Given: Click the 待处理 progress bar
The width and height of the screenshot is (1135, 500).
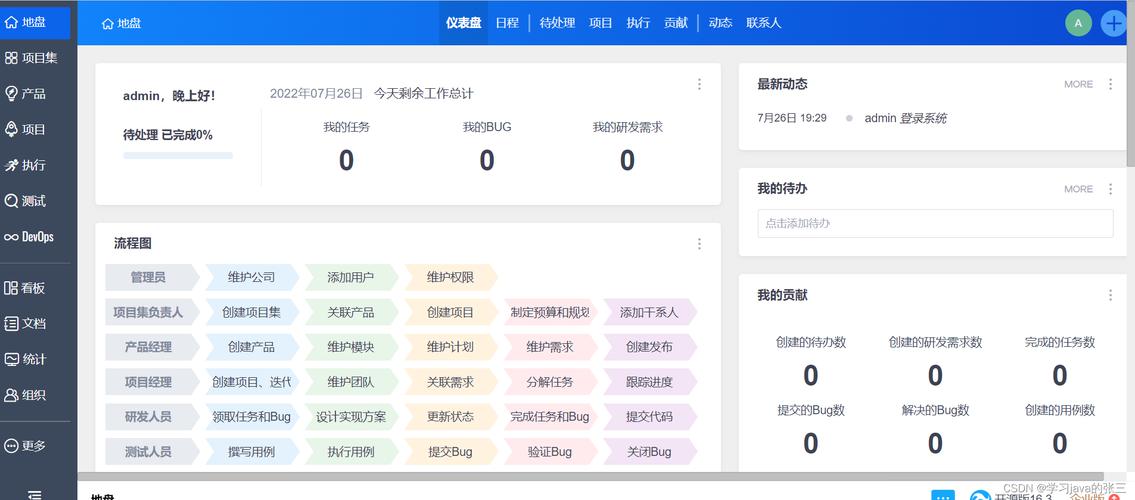Looking at the screenshot, I should point(178,155).
